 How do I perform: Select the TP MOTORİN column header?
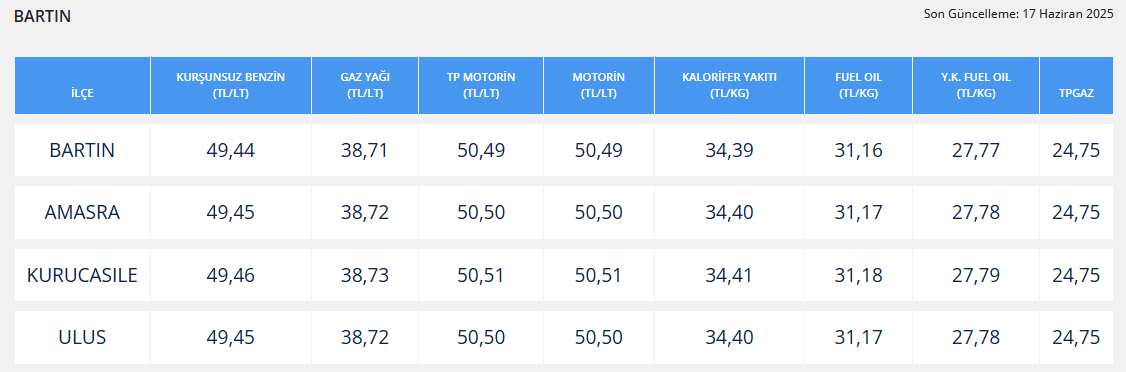point(481,85)
